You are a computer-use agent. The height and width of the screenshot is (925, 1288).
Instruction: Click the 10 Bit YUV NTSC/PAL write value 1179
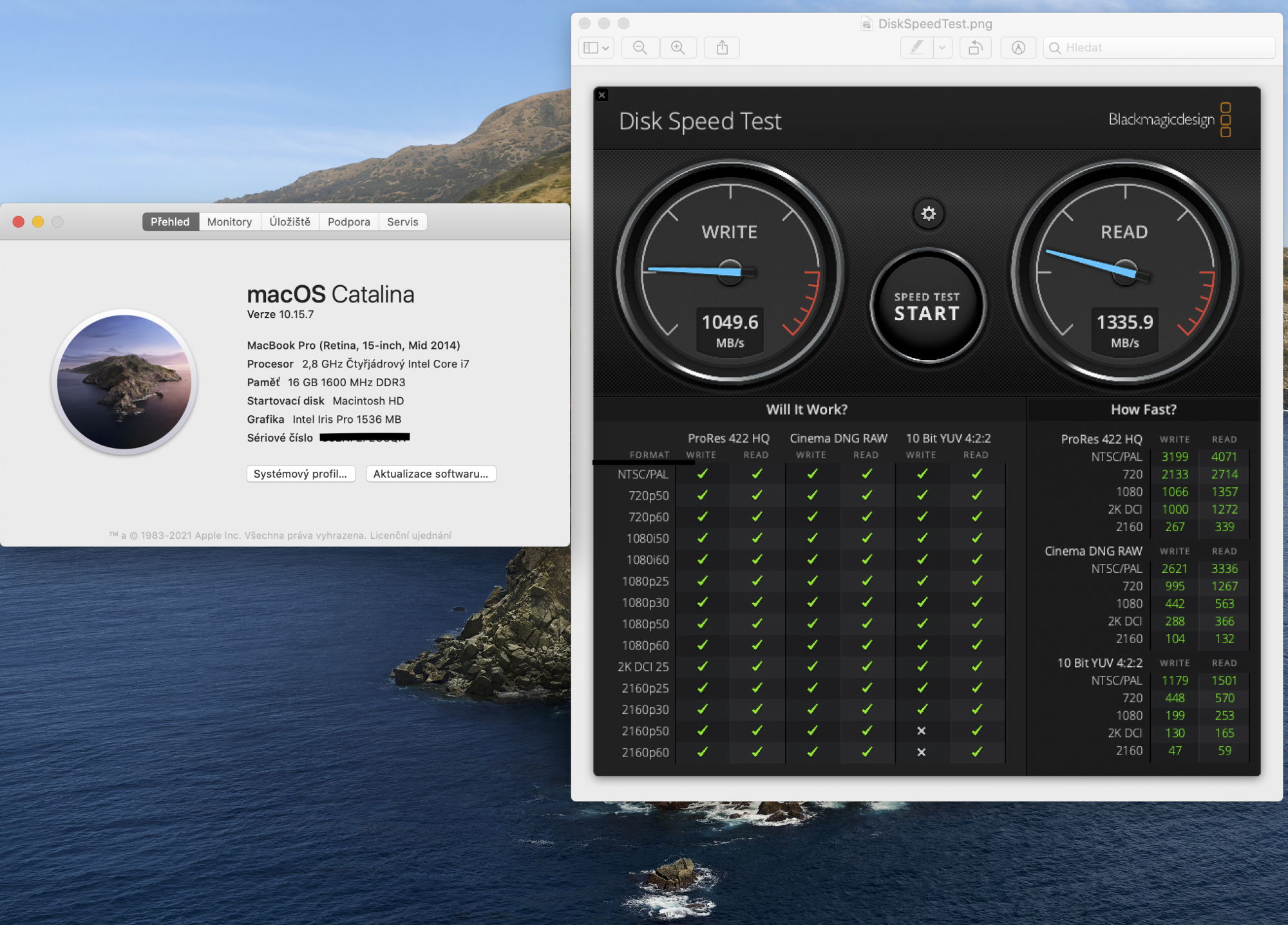1175,680
